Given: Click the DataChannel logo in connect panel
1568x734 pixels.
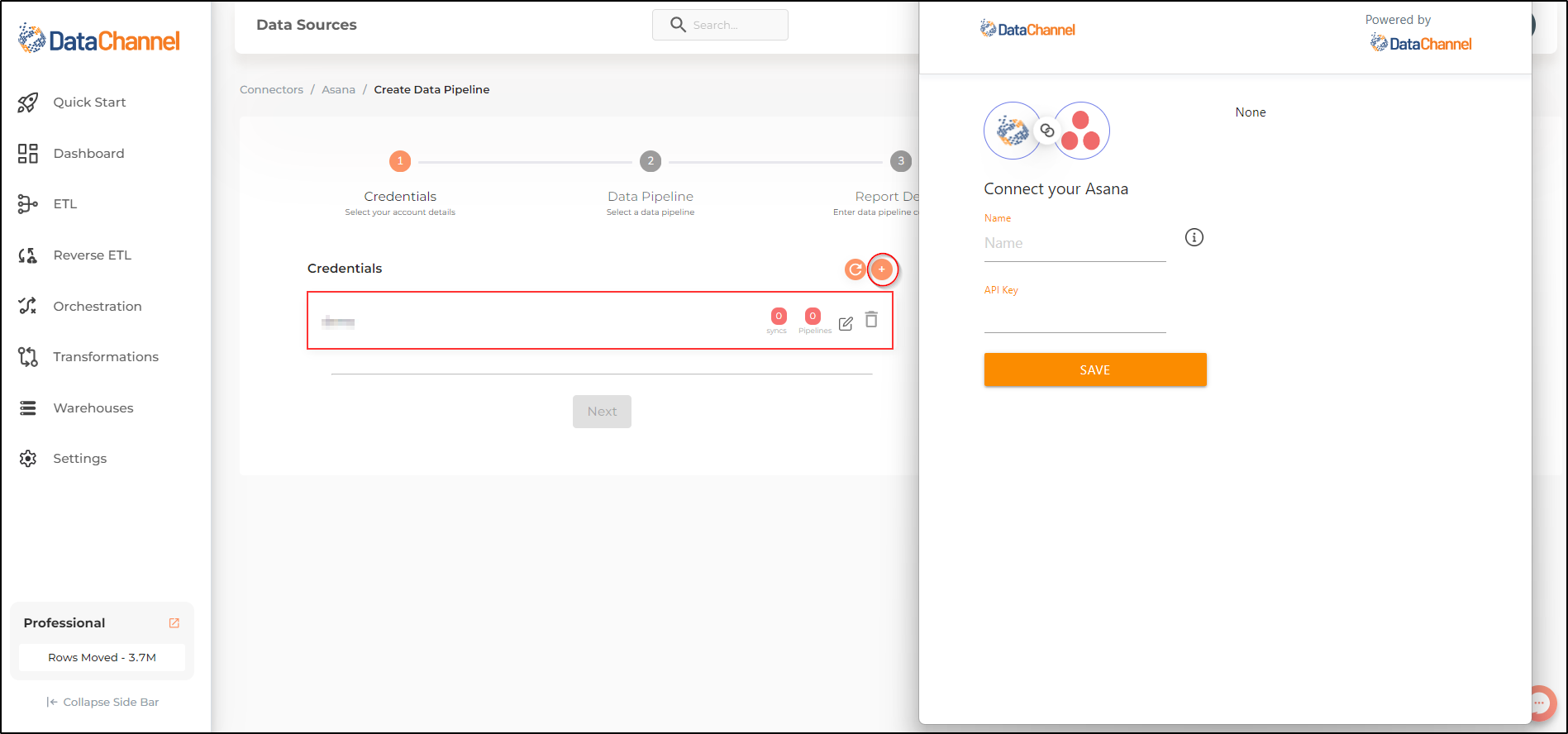Looking at the screenshot, I should click(x=1027, y=30).
